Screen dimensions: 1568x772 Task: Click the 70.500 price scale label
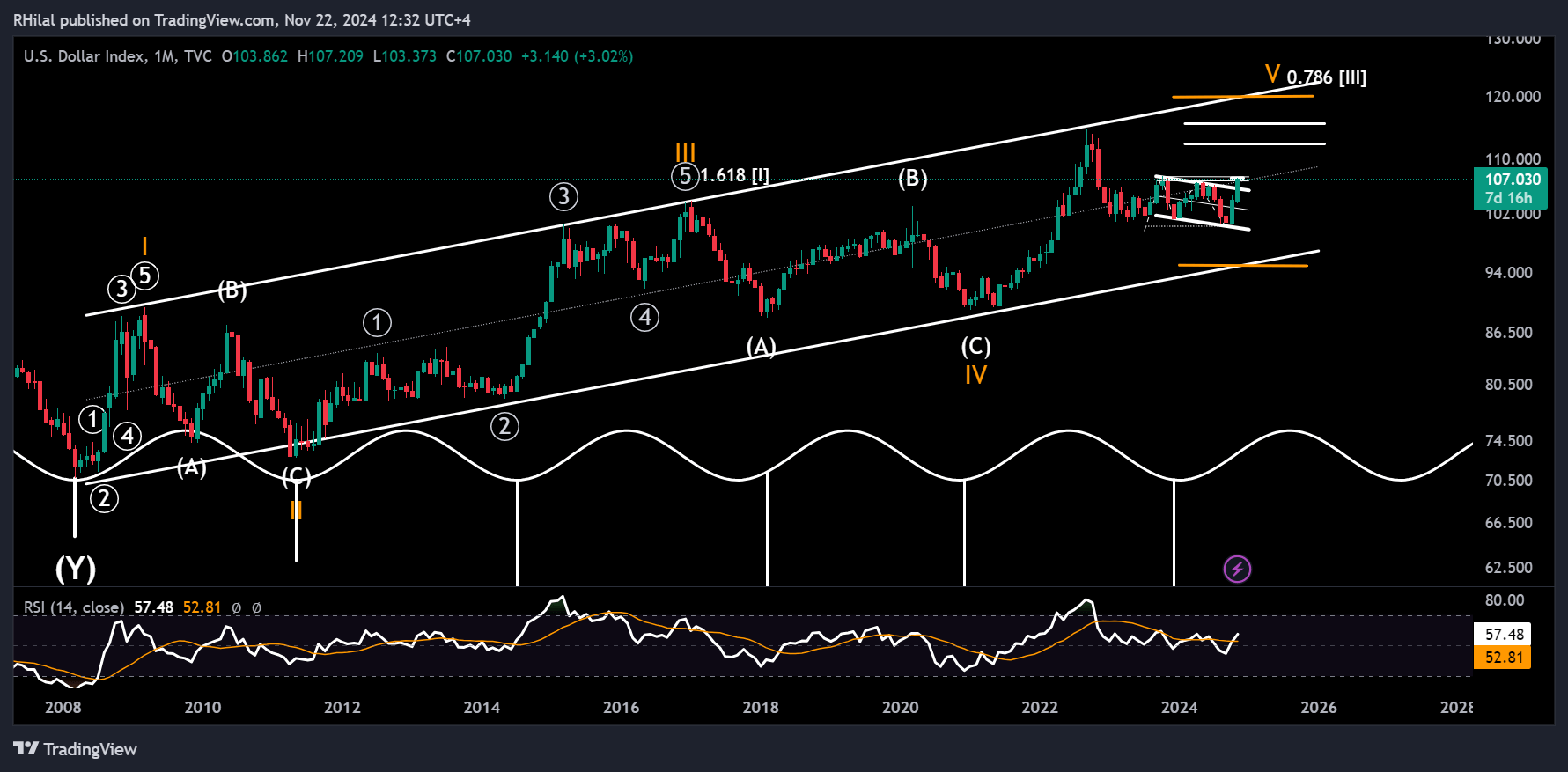[x=1509, y=481]
